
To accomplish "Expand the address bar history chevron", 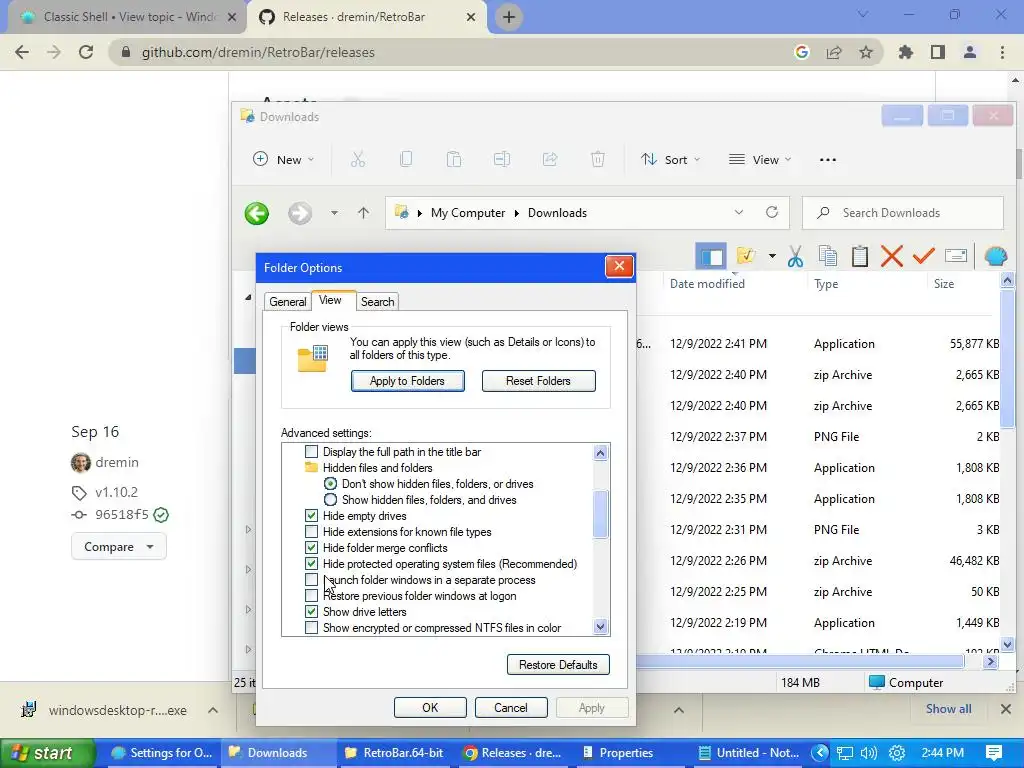I will click(x=739, y=212).
